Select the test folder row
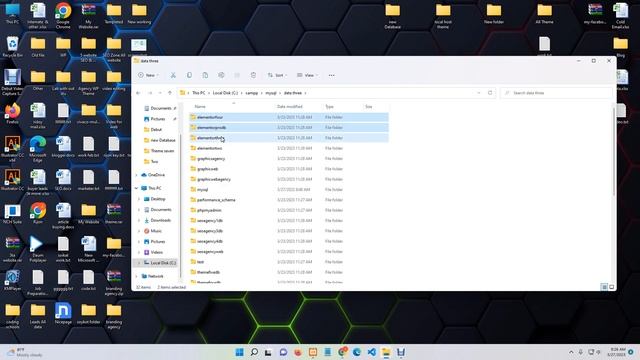 tap(289, 262)
